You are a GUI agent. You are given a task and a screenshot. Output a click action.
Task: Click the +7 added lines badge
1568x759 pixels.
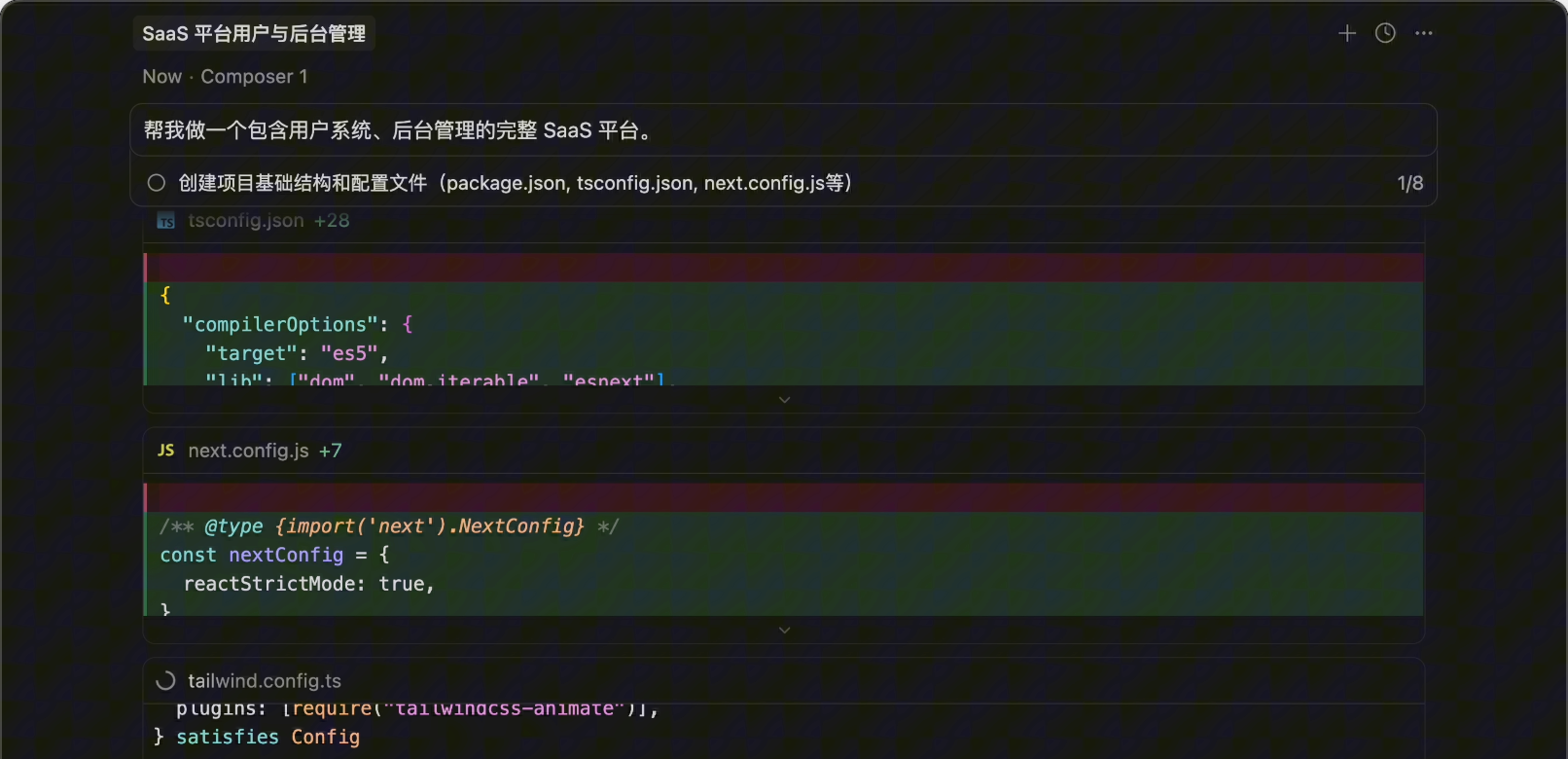coord(331,451)
